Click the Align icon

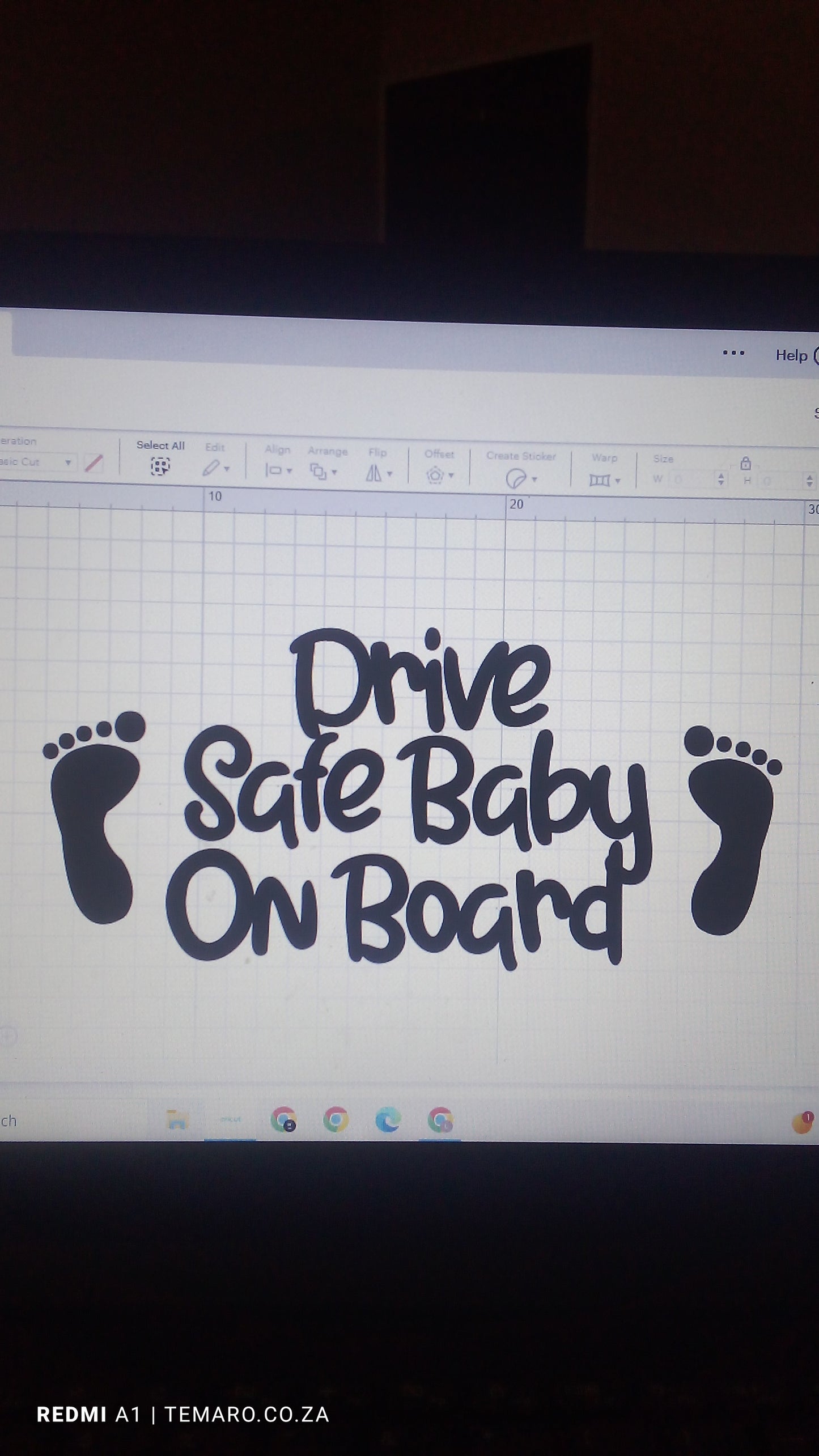point(274,470)
